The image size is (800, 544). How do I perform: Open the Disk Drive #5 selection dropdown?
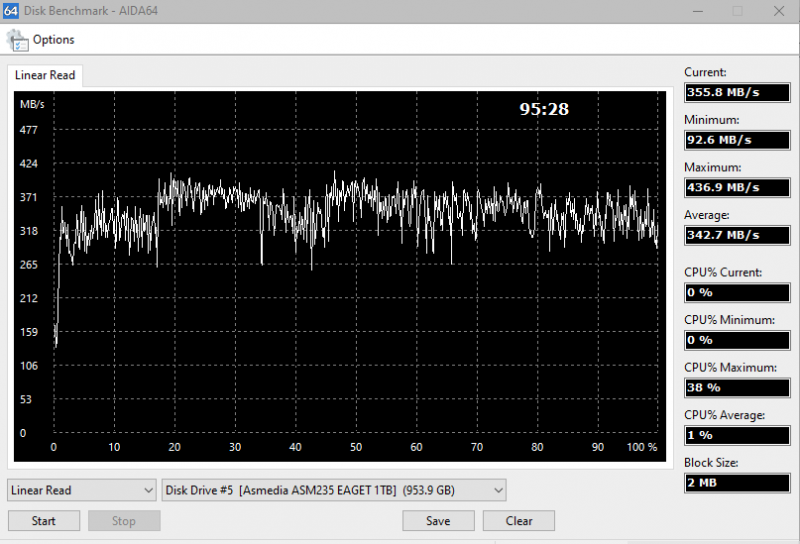(334, 490)
